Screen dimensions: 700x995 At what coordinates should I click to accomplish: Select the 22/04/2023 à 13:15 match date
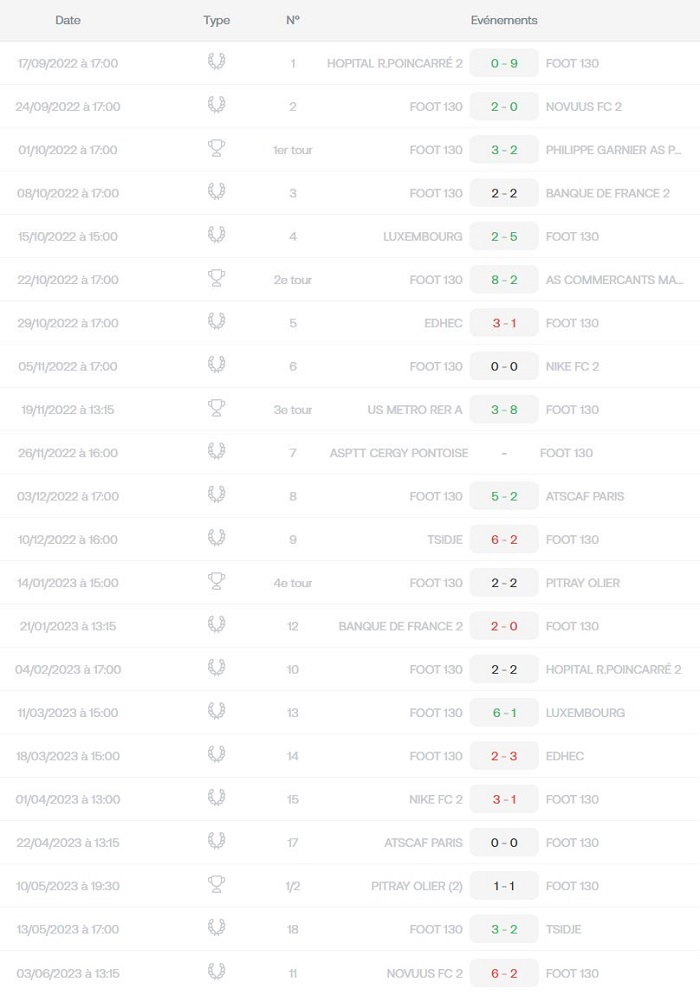tap(68, 843)
